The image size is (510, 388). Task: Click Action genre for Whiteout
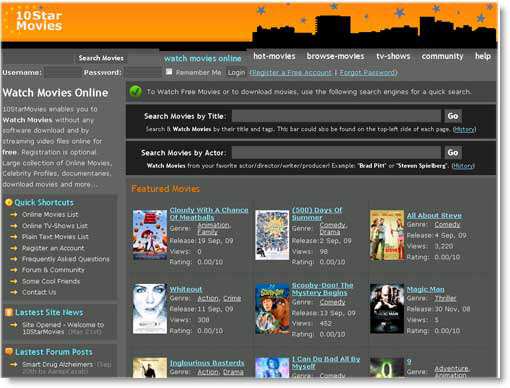(208, 298)
